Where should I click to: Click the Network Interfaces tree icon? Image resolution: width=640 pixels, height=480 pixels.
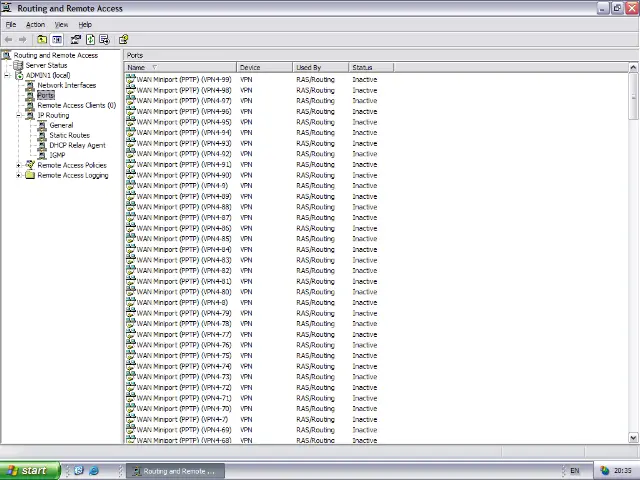point(30,85)
